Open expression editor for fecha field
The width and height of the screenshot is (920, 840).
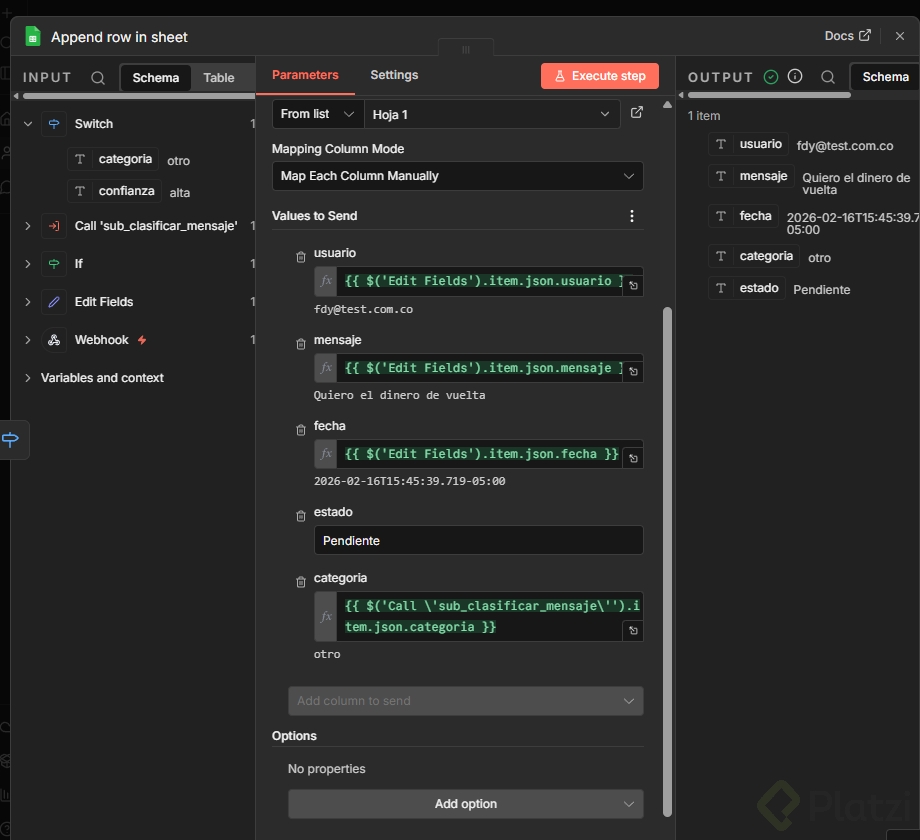pos(633,458)
